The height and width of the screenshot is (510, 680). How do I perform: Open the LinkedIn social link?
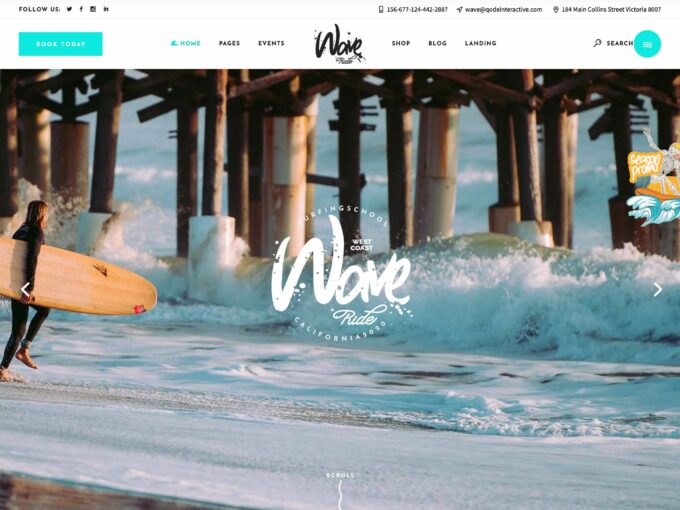tap(106, 9)
